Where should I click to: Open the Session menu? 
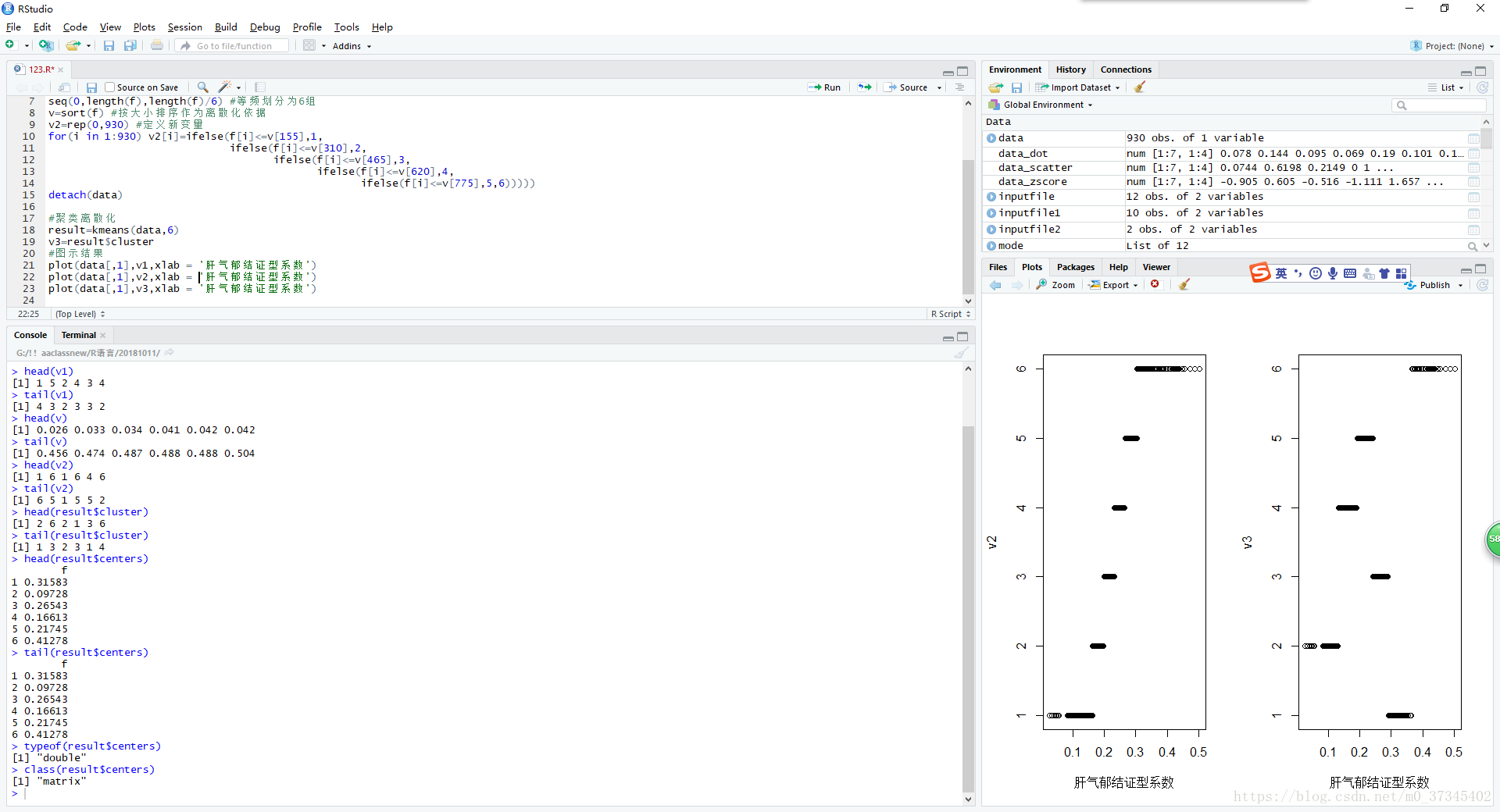pyautogui.click(x=184, y=27)
